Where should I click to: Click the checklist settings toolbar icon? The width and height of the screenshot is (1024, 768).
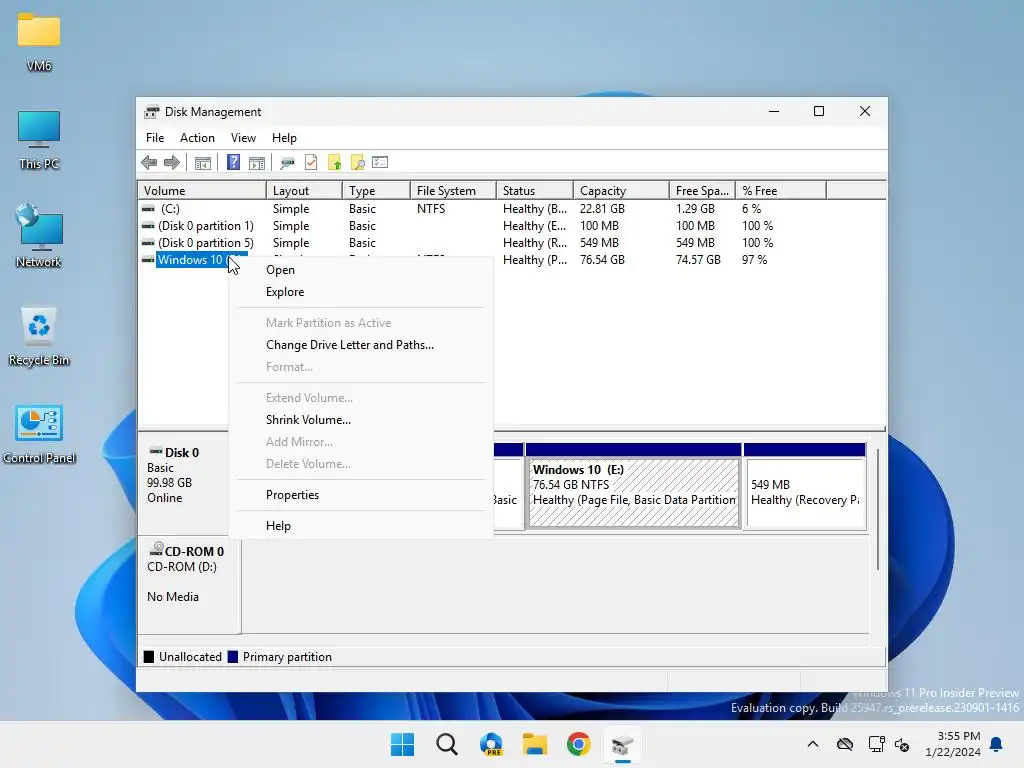pyautogui.click(x=380, y=162)
